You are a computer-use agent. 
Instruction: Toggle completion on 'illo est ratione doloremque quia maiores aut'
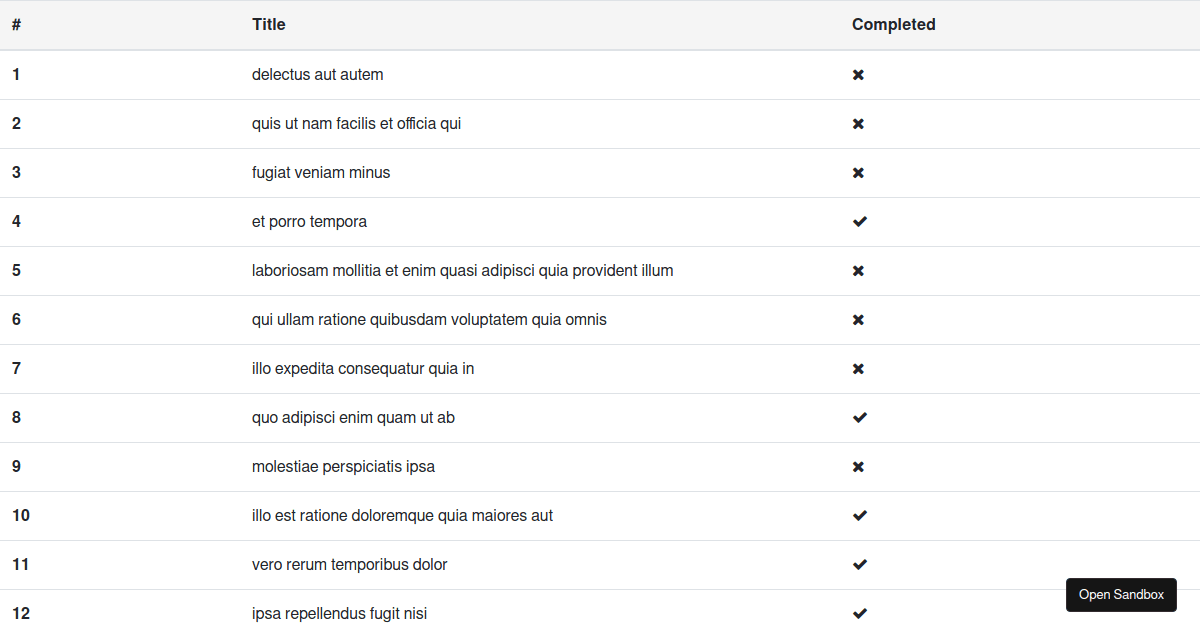(x=859, y=515)
